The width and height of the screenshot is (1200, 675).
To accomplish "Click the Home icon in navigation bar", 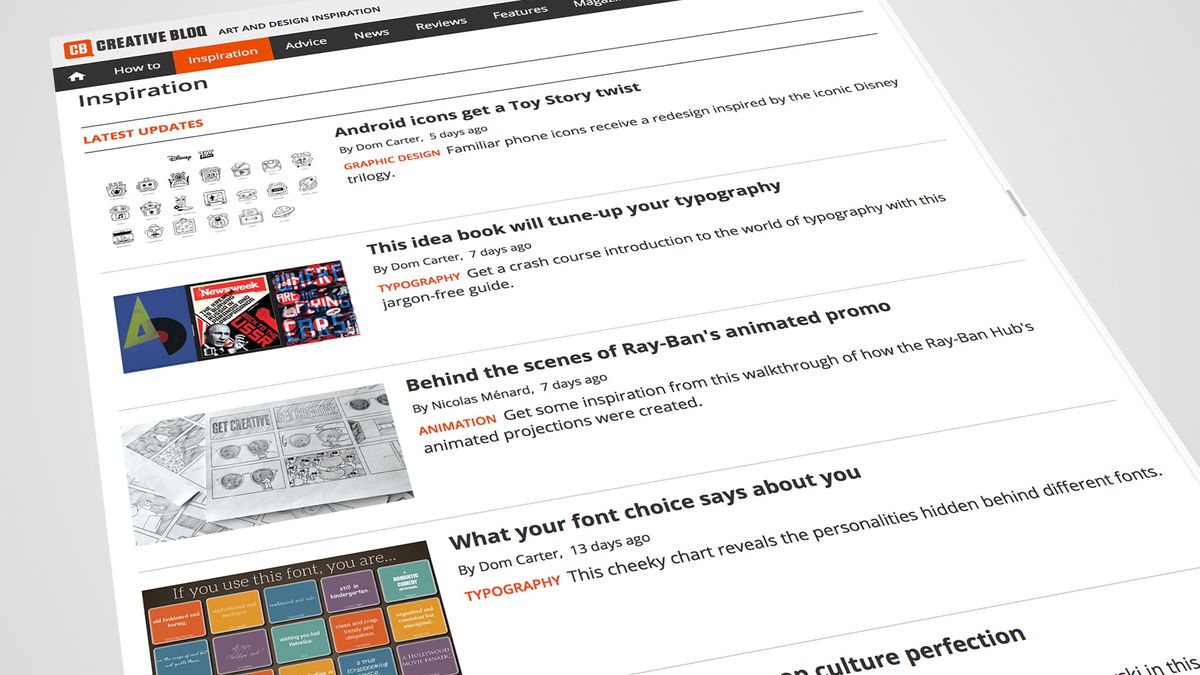I will pyautogui.click(x=77, y=74).
